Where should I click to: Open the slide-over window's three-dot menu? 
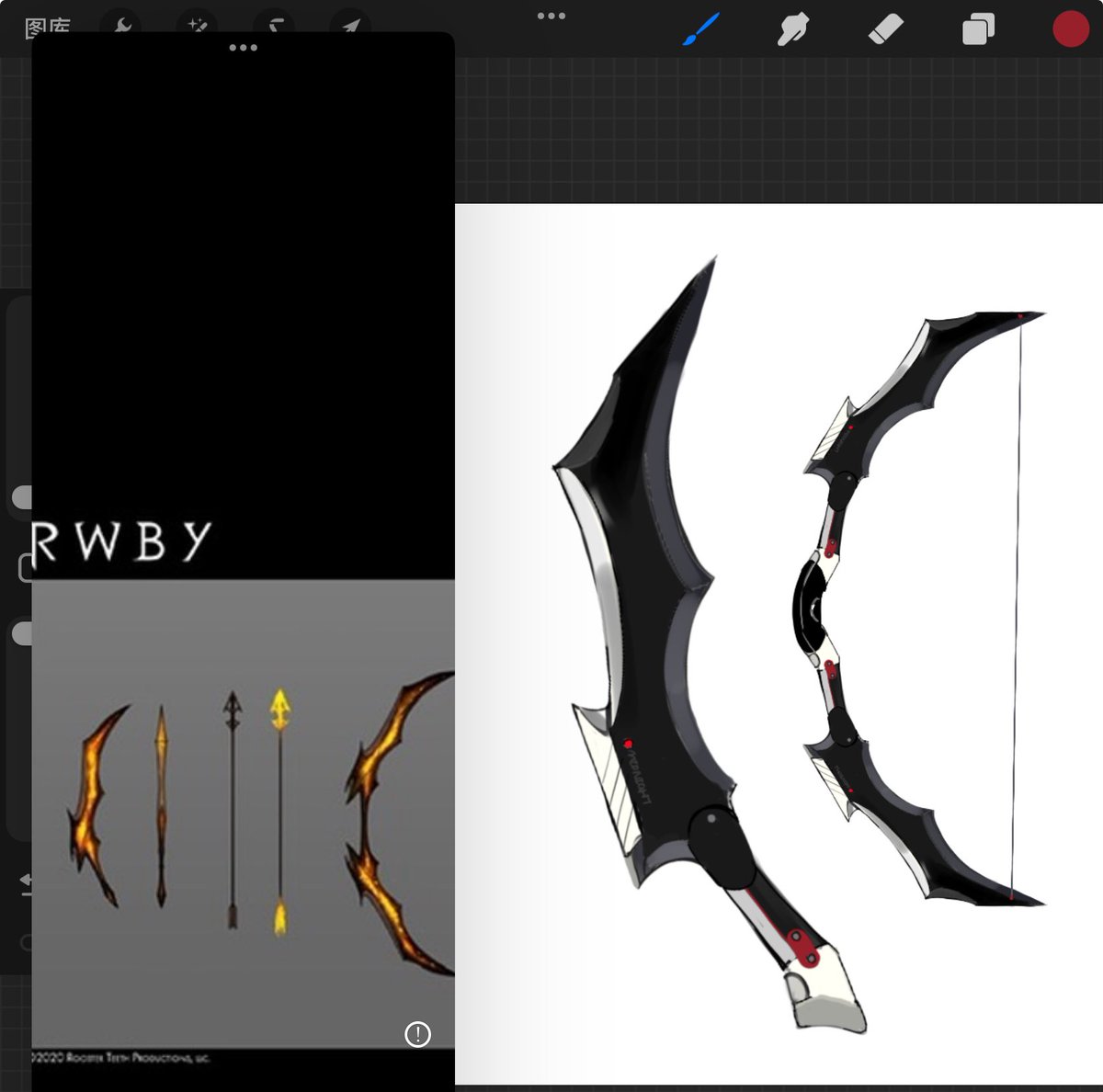point(243,47)
